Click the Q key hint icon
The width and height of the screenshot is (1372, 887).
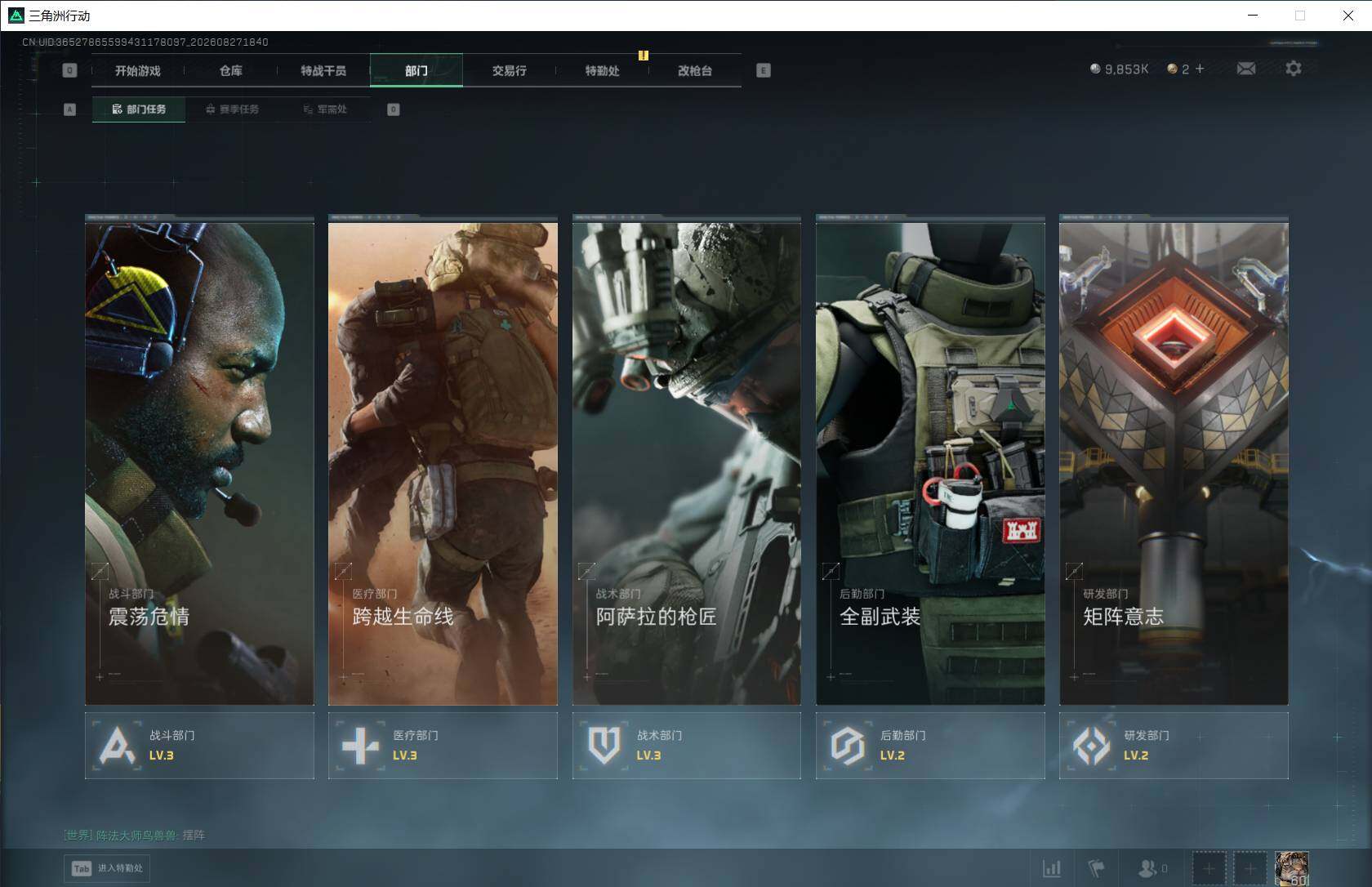69,70
